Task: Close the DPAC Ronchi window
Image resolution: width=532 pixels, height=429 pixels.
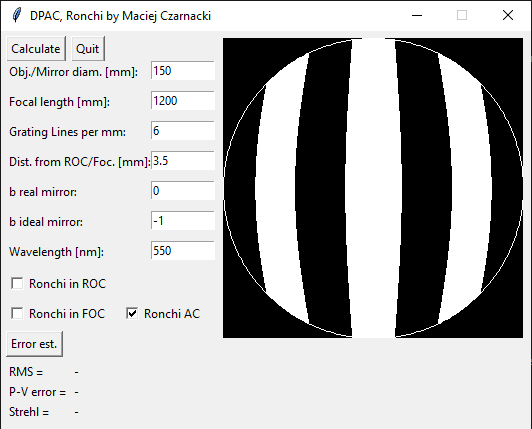Action: [x=508, y=15]
